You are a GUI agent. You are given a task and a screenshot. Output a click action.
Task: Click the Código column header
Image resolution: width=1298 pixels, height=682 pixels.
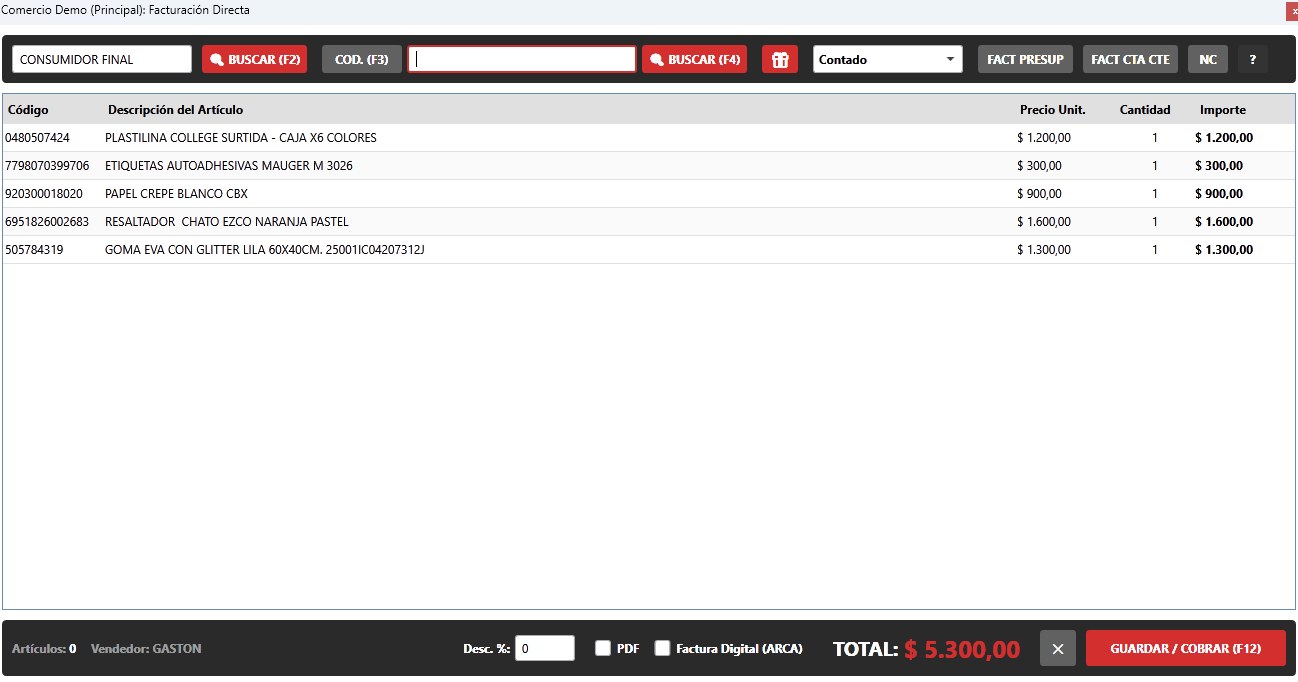coord(28,110)
